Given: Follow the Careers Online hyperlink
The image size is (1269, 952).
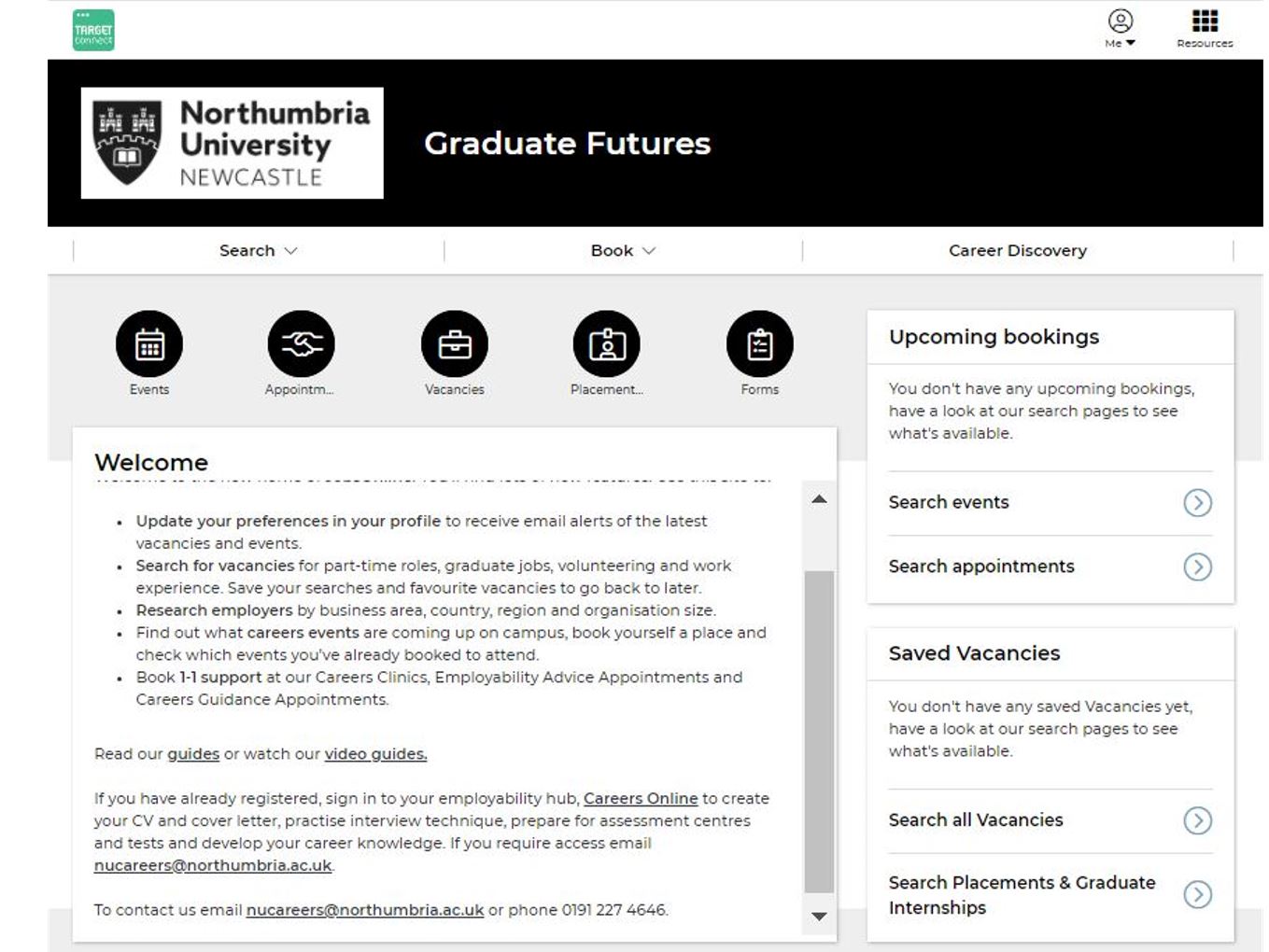Looking at the screenshot, I should tap(641, 799).
